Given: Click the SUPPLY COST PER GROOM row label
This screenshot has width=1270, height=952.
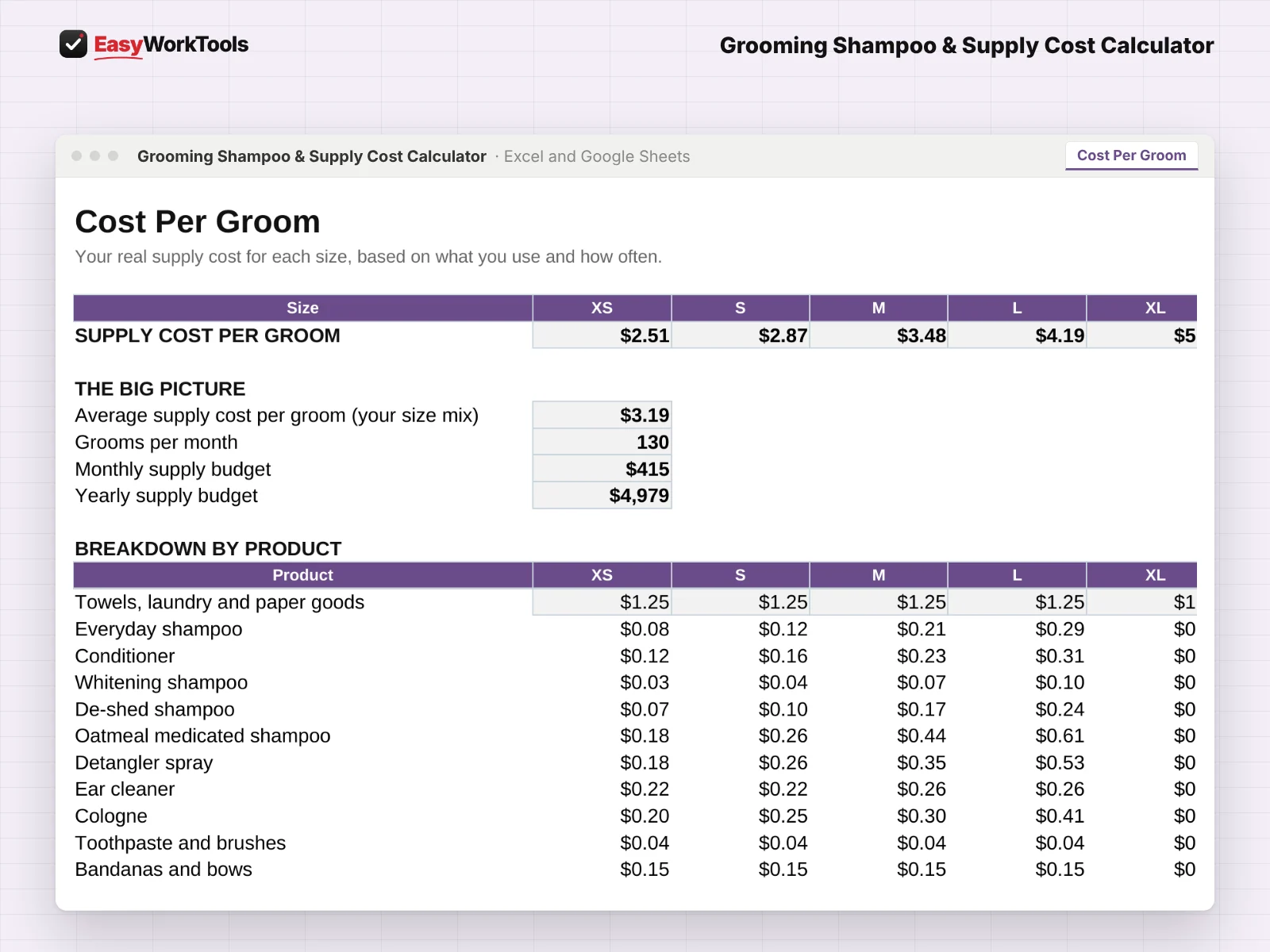Looking at the screenshot, I should 207,336.
